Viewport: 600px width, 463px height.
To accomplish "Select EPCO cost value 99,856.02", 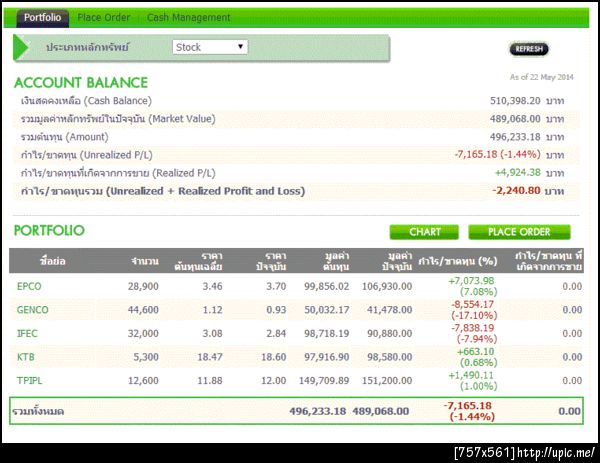I will pos(327,286).
